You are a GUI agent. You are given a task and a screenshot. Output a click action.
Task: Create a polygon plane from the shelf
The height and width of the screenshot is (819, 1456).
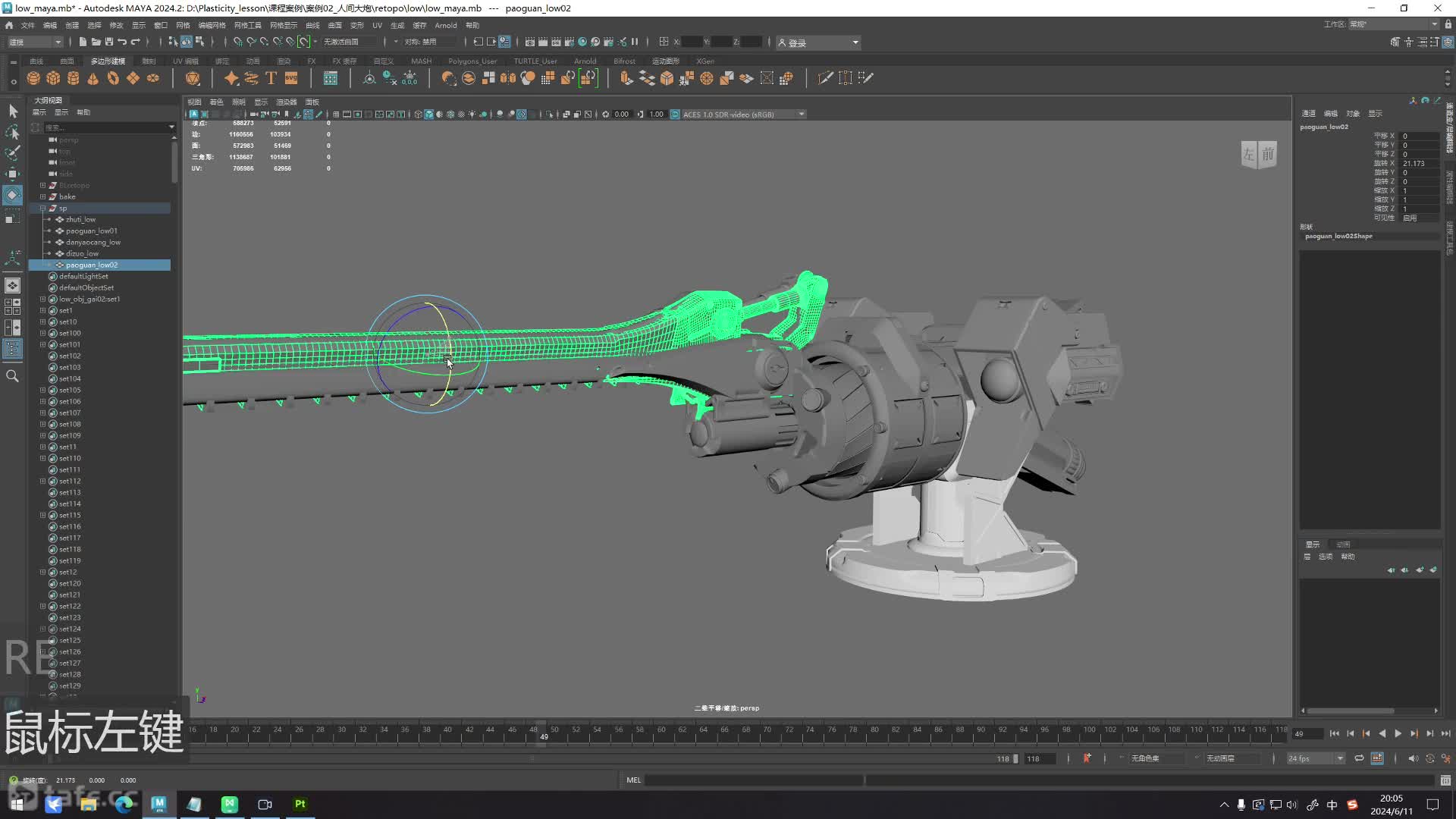(x=133, y=78)
